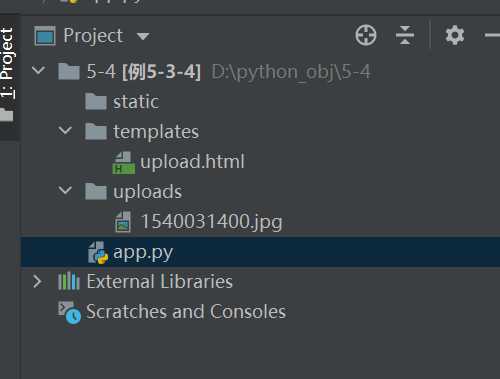The width and height of the screenshot is (500, 379).
Task: Click the Project view window icon
Action: pyautogui.click(x=45, y=36)
